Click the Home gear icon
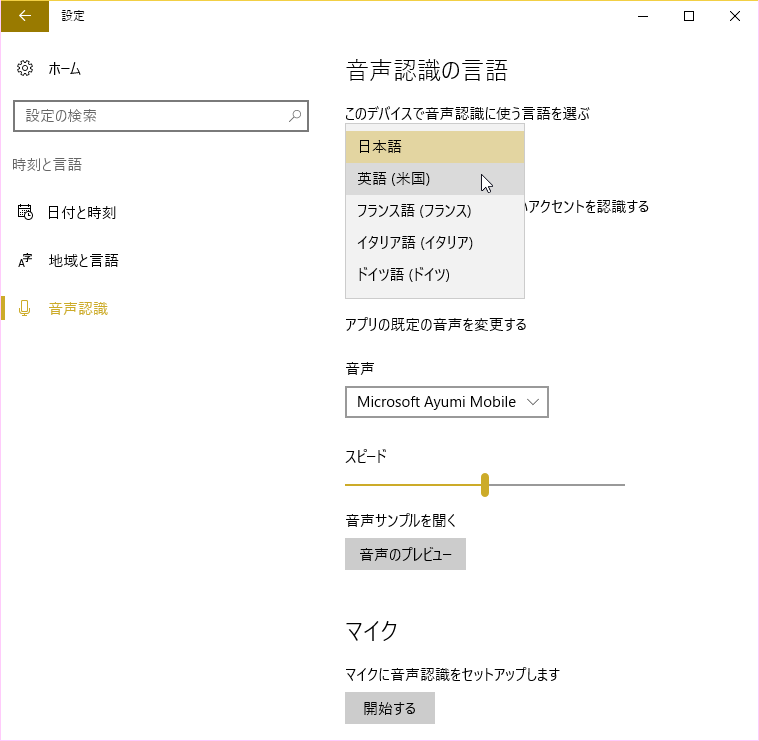759x741 pixels. (26, 69)
